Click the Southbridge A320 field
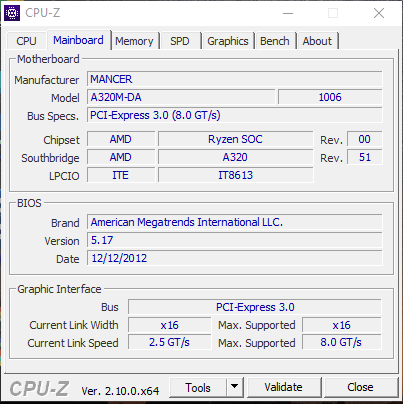The height and width of the screenshot is (404, 403). point(235,157)
